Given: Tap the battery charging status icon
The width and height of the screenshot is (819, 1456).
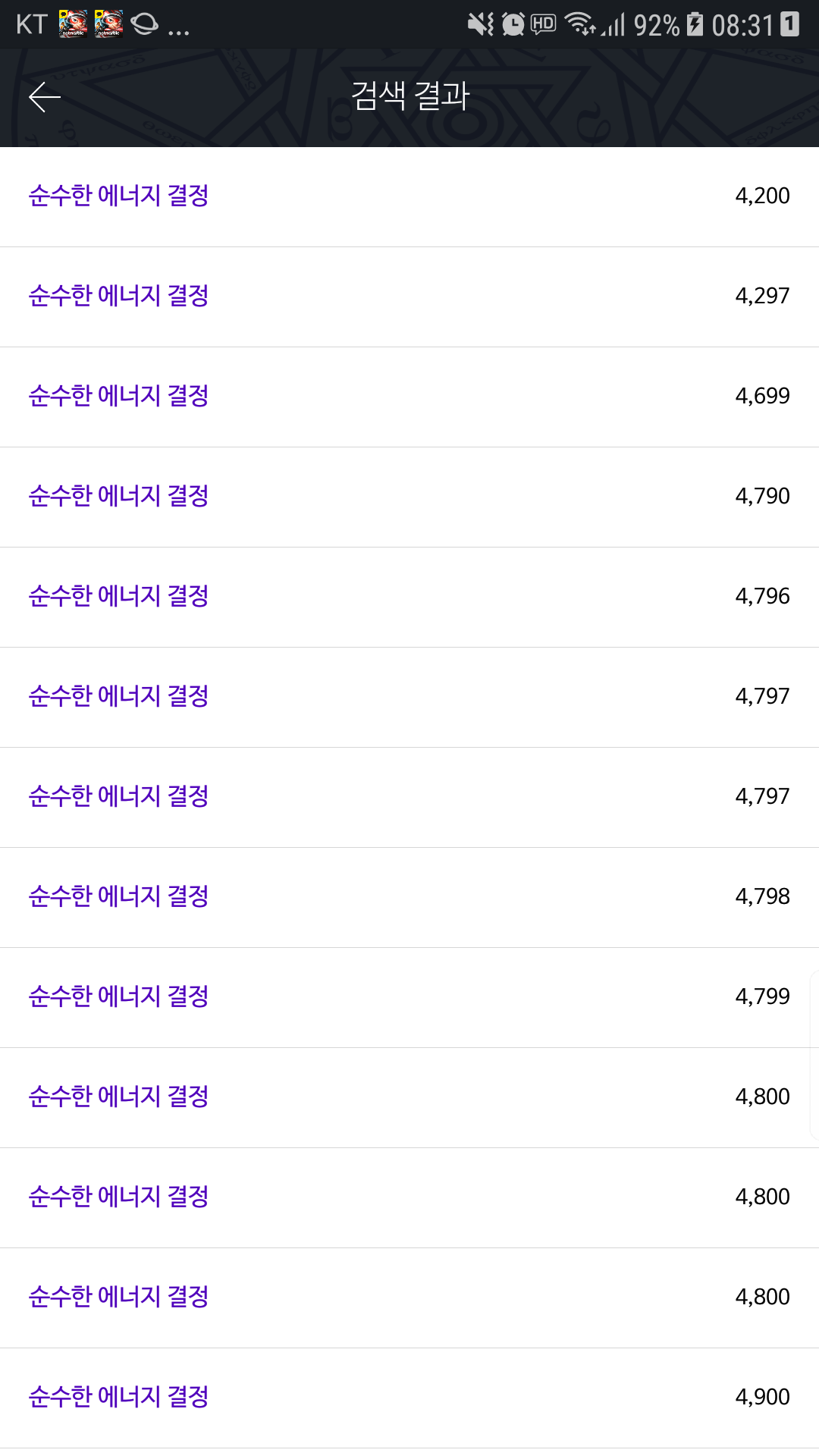Looking at the screenshot, I should 695,24.
